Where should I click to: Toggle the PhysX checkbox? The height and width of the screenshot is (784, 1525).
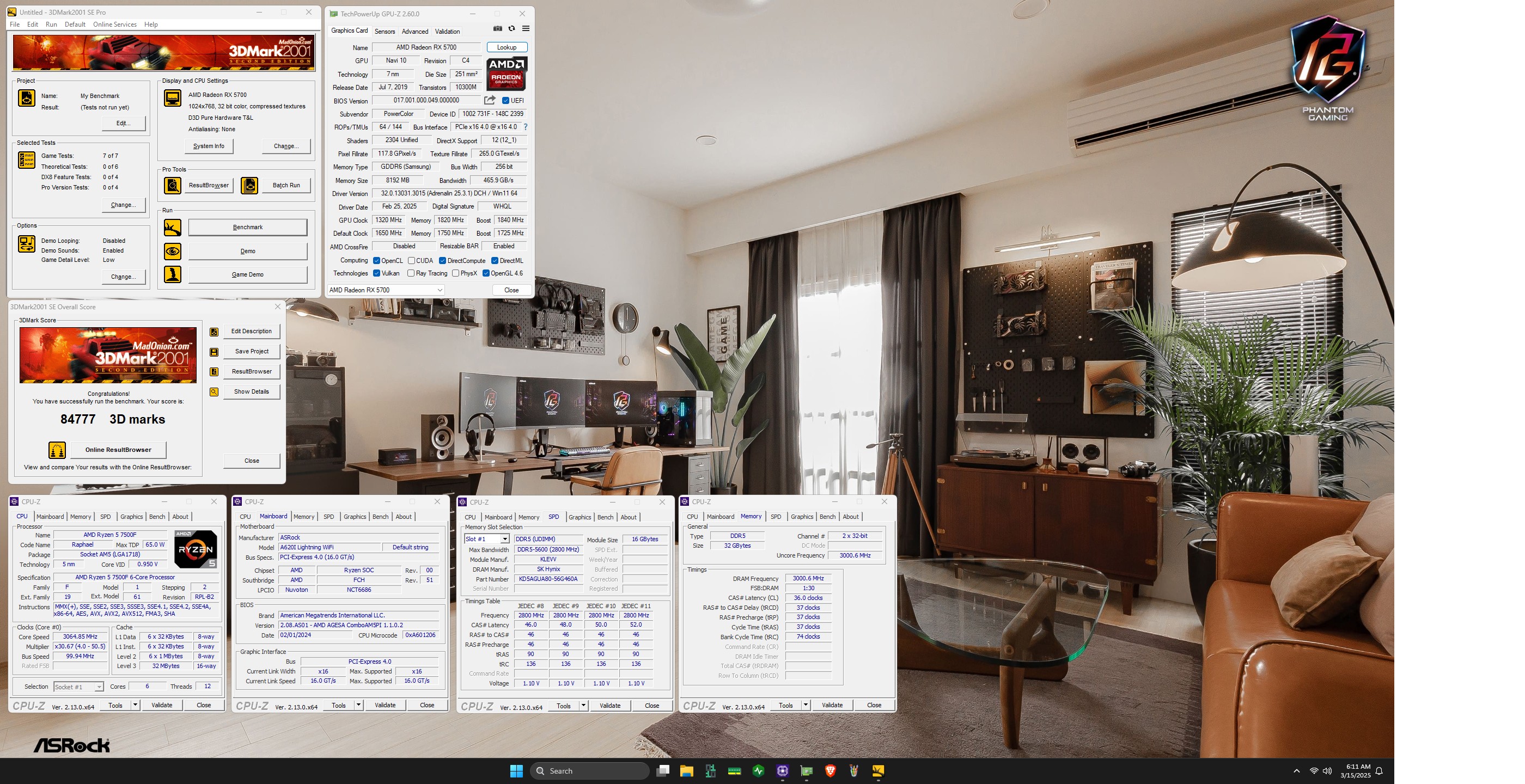tap(455, 273)
